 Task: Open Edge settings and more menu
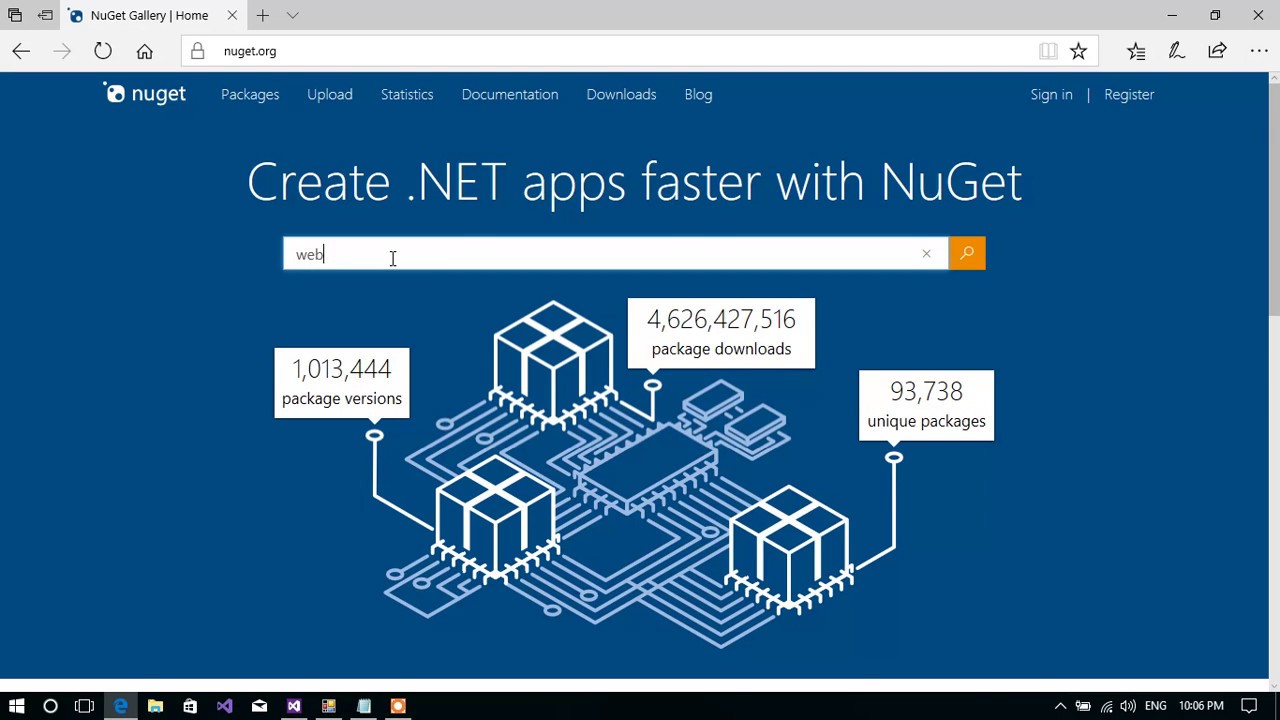click(x=1259, y=51)
